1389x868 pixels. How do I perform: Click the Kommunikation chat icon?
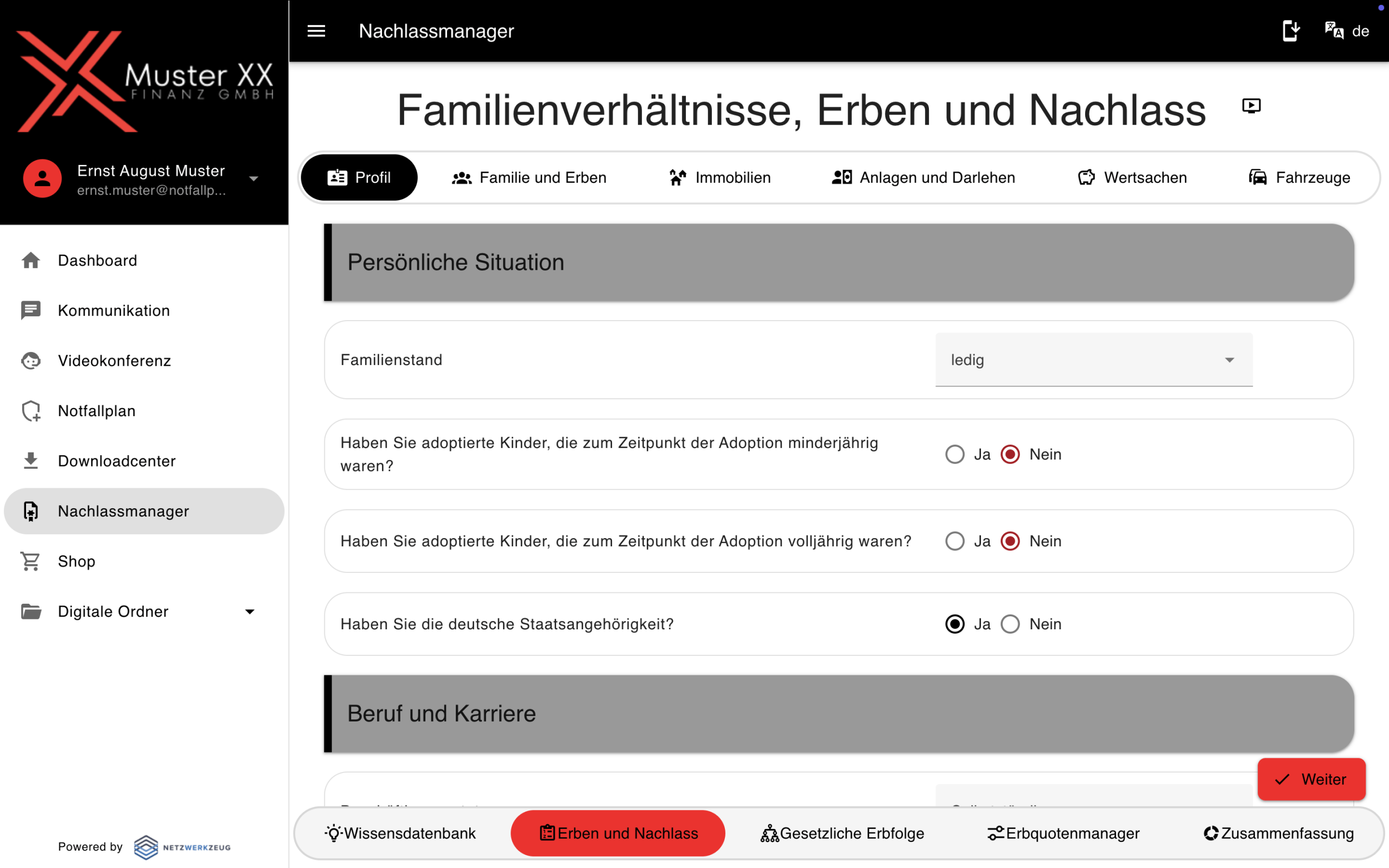click(31, 310)
